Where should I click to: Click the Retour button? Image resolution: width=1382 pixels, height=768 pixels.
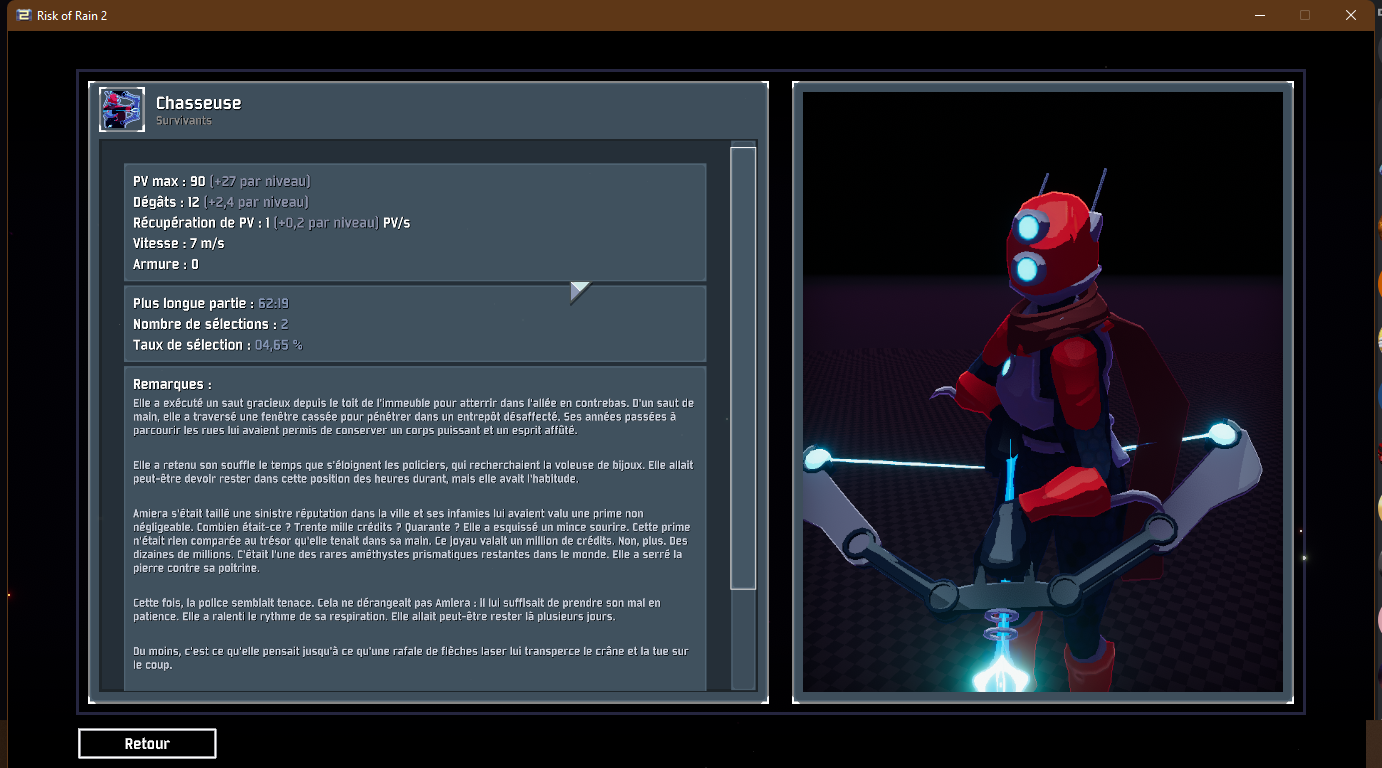point(147,744)
